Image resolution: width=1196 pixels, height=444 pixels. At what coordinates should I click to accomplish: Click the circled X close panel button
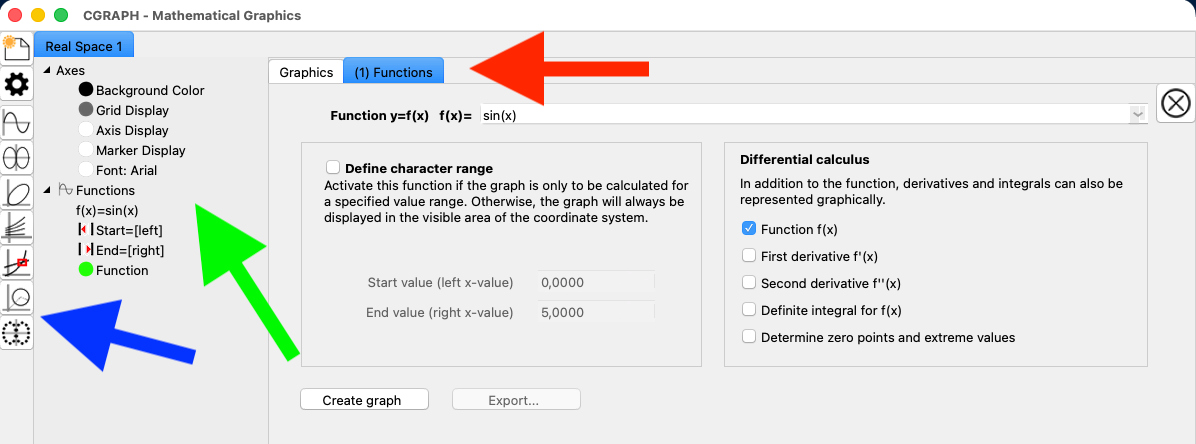1176,103
